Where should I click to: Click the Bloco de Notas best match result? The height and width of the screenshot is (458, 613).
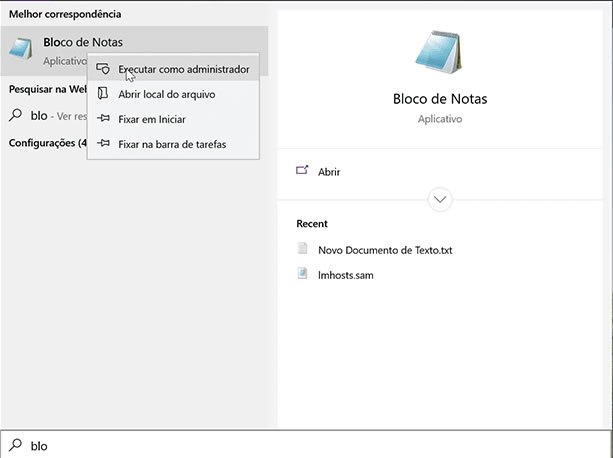(134, 51)
